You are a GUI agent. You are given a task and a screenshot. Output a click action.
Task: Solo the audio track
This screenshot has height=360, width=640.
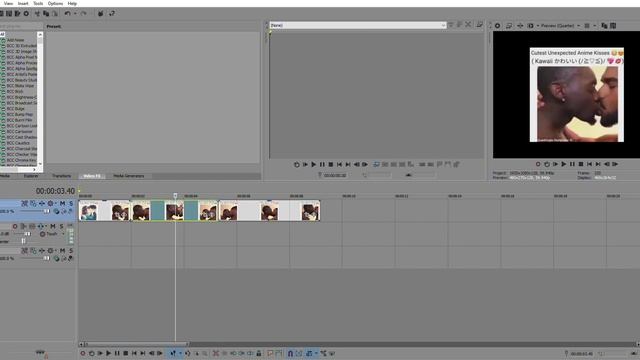coord(62,226)
